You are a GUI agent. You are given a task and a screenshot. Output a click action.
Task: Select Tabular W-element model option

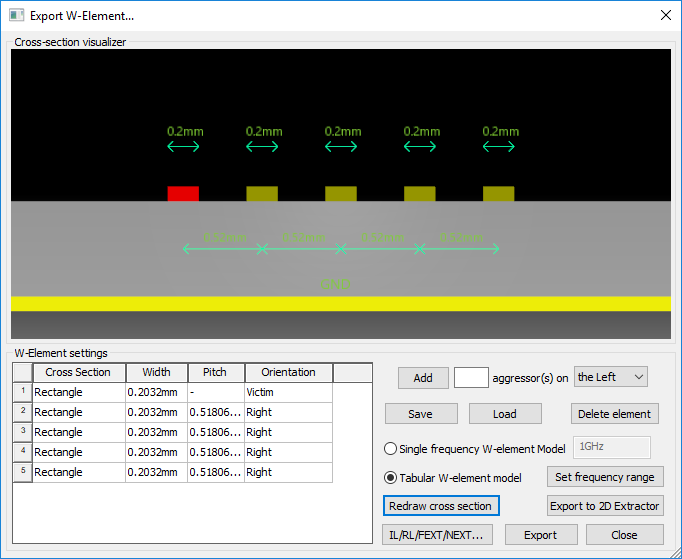[x=391, y=477]
